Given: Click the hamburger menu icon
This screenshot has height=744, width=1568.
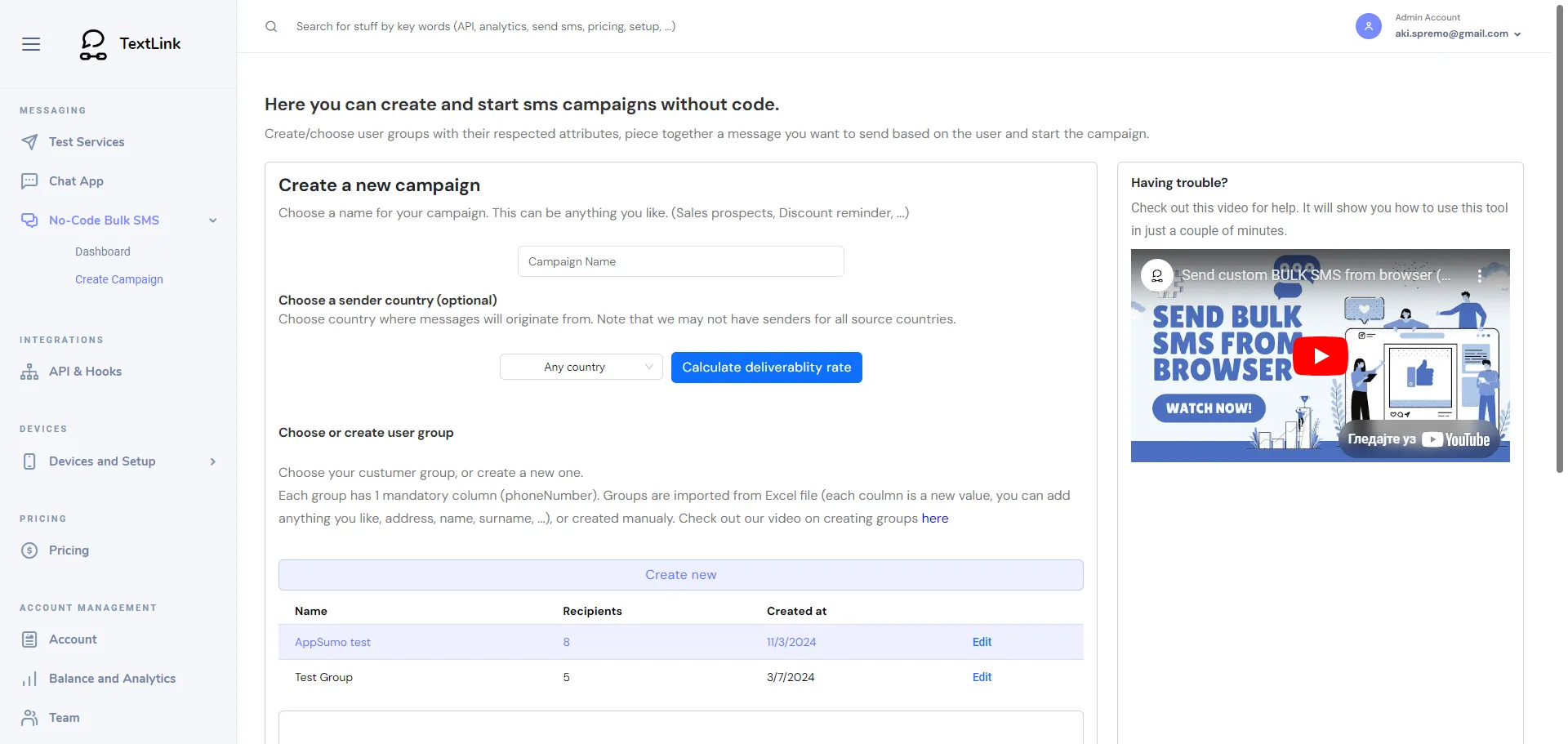Looking at the screenshot, I should pos(31,44).
